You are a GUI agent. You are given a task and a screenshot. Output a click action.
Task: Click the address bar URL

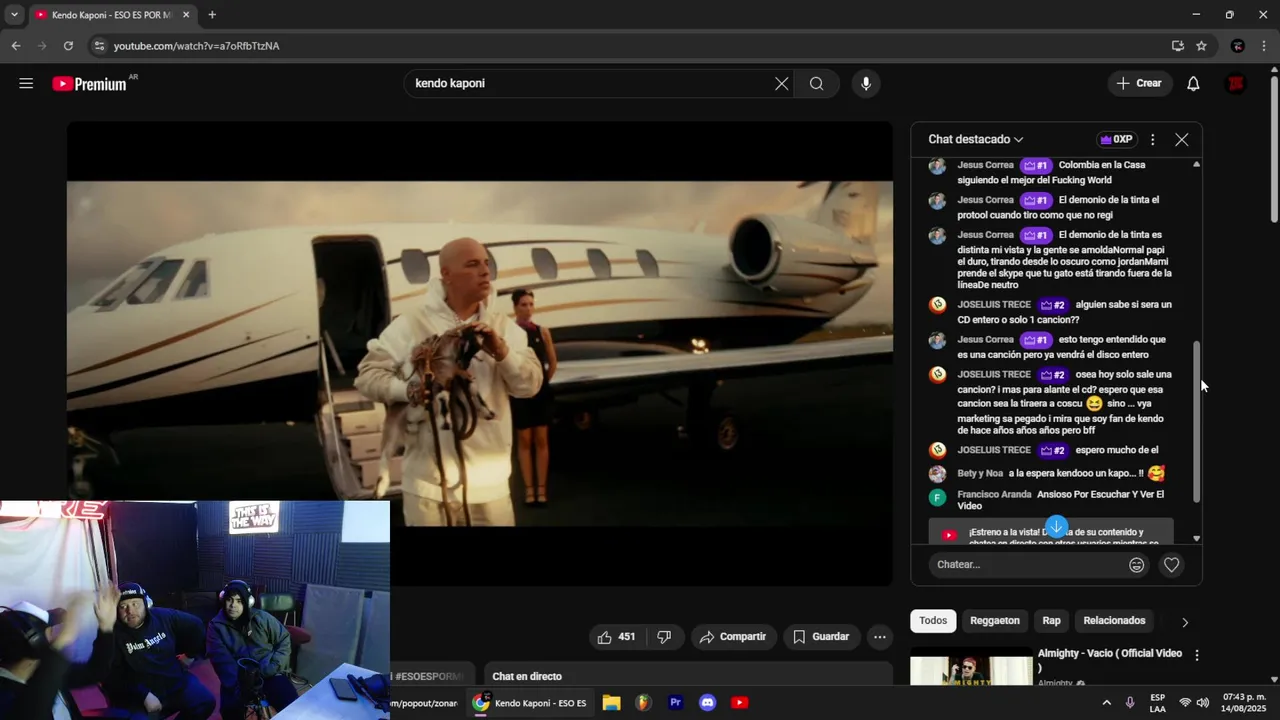click(x=196, y=46)
